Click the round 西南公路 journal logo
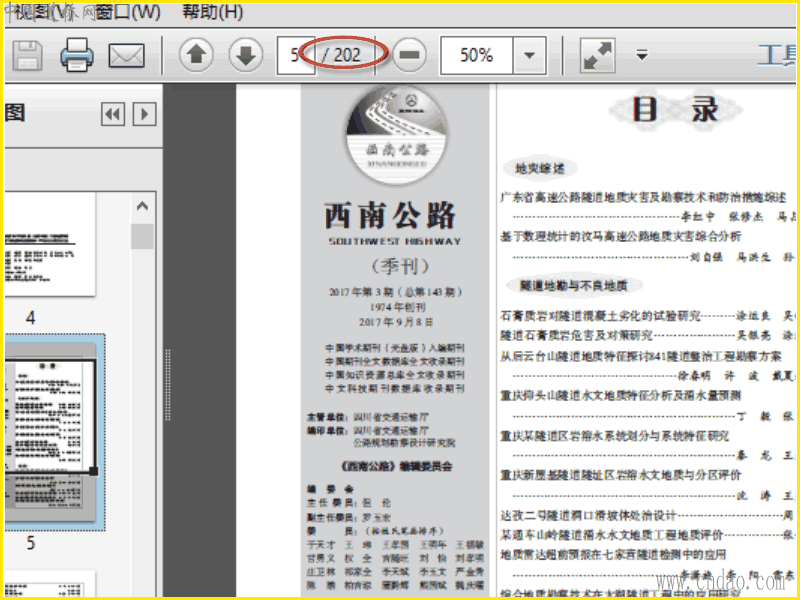 396,136
